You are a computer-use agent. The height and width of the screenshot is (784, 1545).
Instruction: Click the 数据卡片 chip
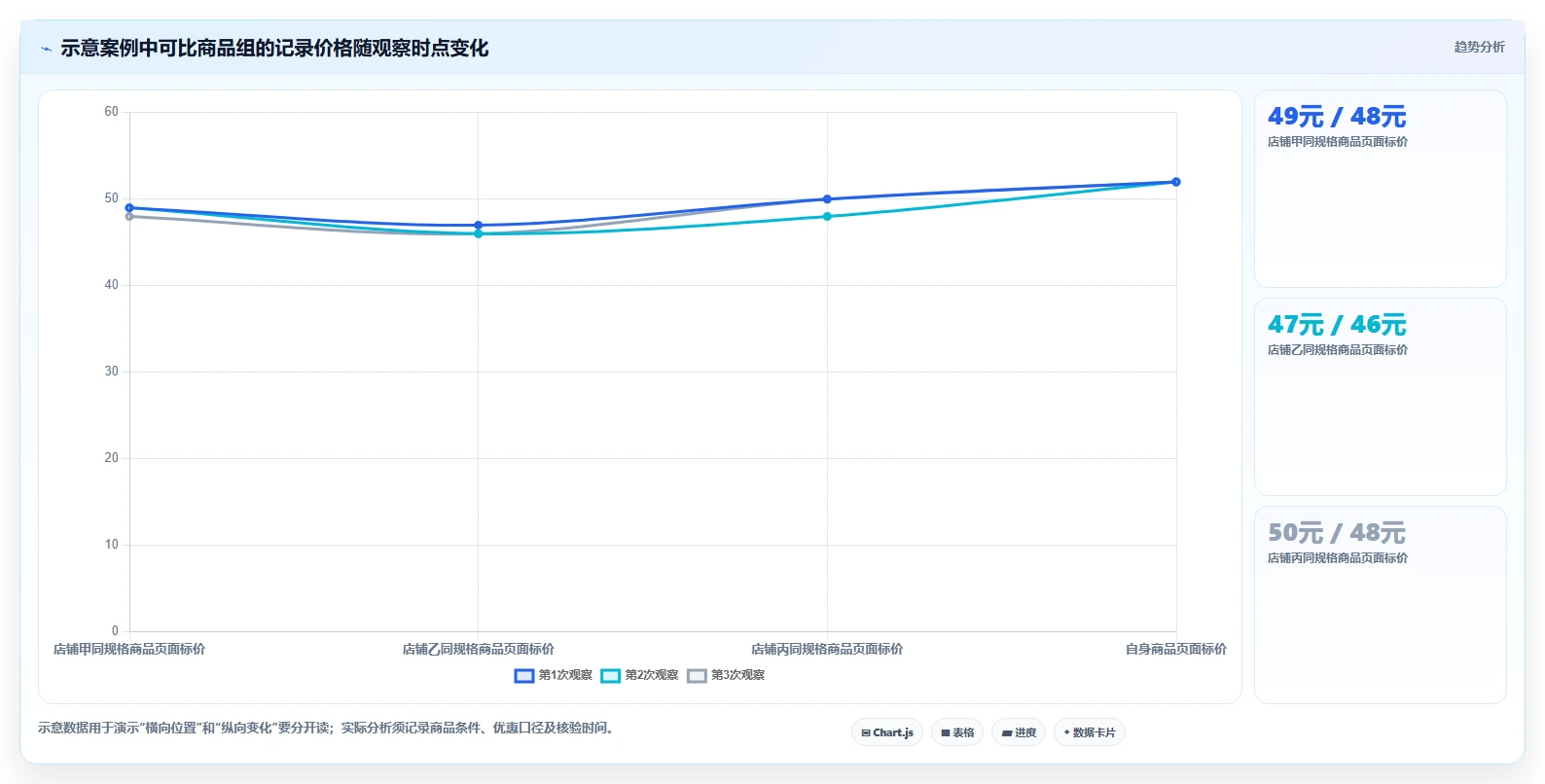point(1090,732)
